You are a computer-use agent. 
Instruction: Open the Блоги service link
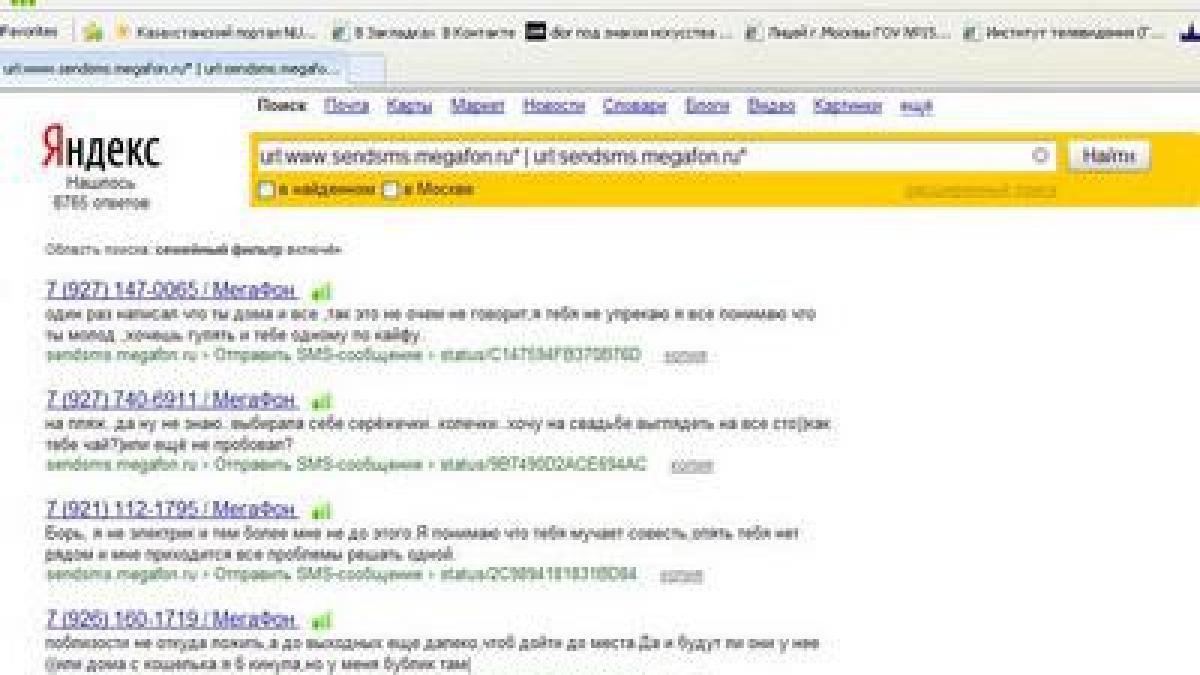pos(707,106)
